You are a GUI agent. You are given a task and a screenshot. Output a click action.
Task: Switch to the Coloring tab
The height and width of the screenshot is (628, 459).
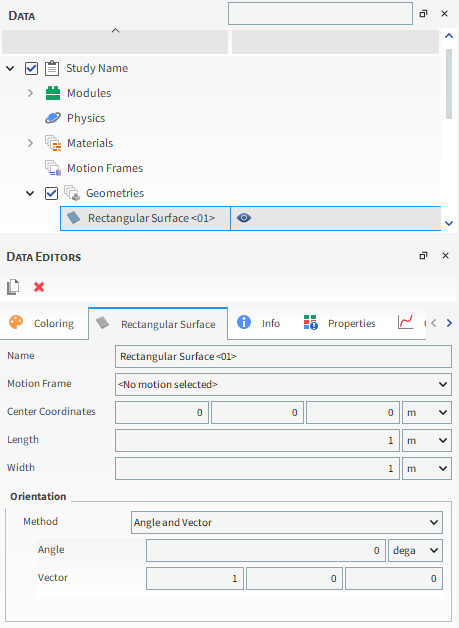(43, 323)
